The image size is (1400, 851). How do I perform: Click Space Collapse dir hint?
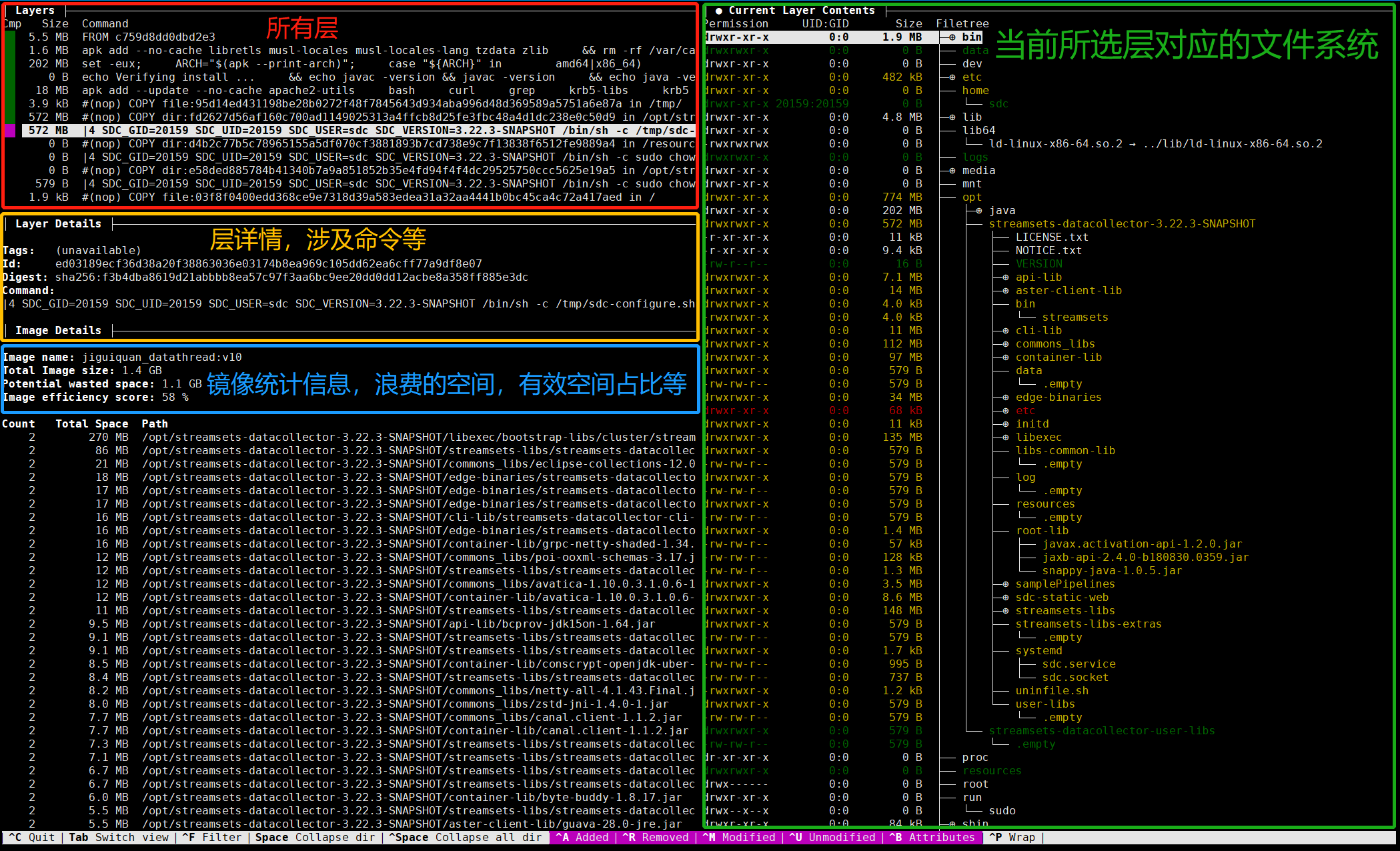pos(315,838)
